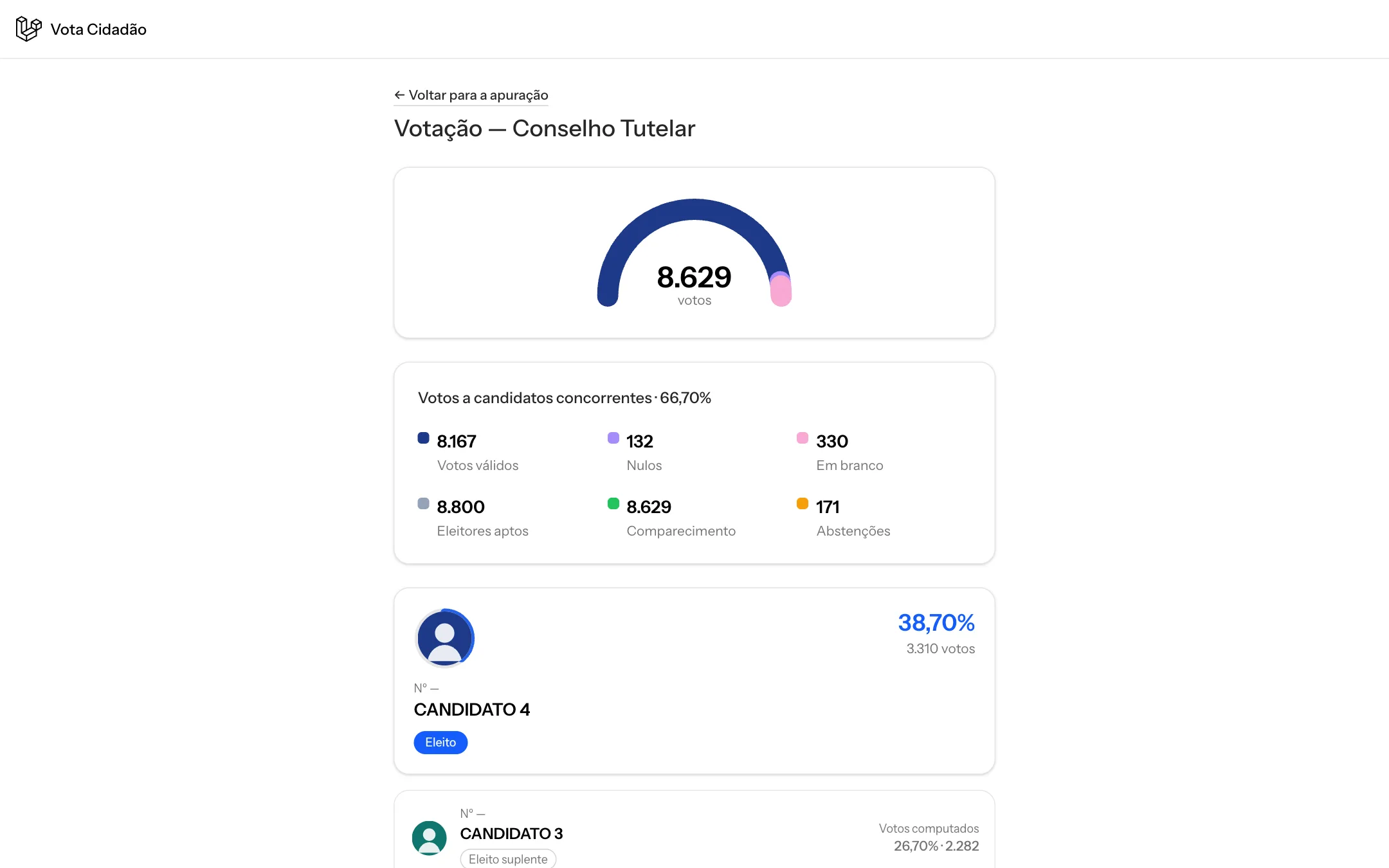Click the gray Eleitores aptos swatch

coord(423,503)
